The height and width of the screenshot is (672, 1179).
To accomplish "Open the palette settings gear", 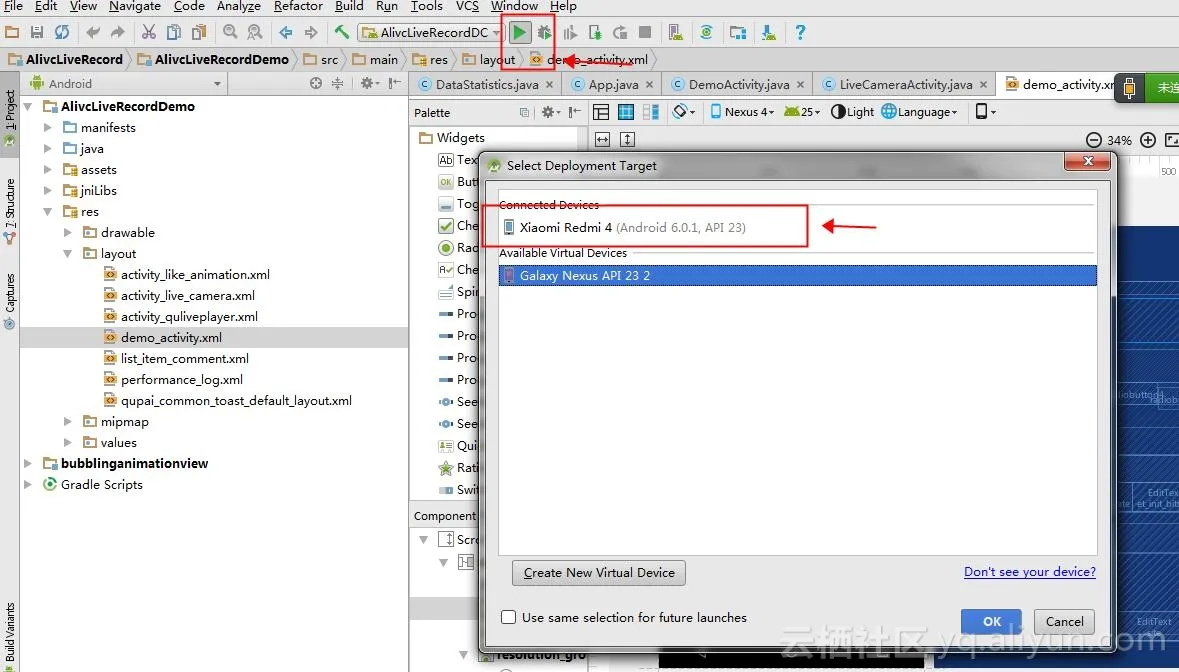I will point(550,112).
